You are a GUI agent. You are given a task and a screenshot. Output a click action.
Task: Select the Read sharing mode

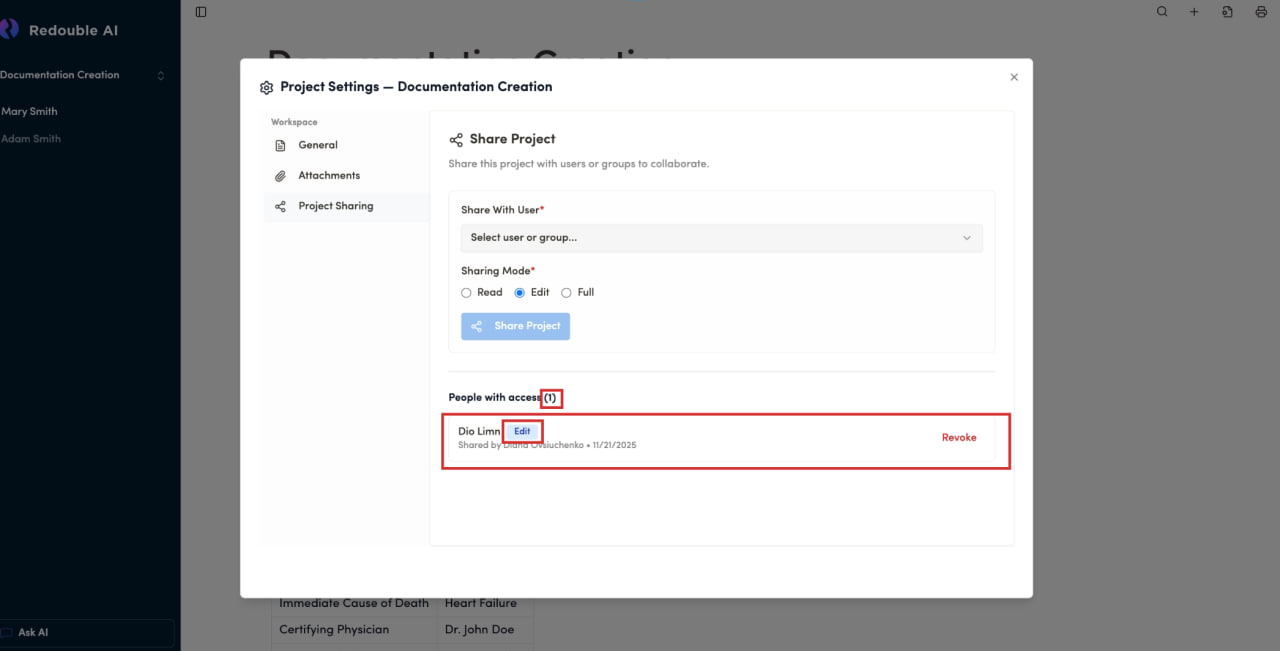[x=466, y=293]
